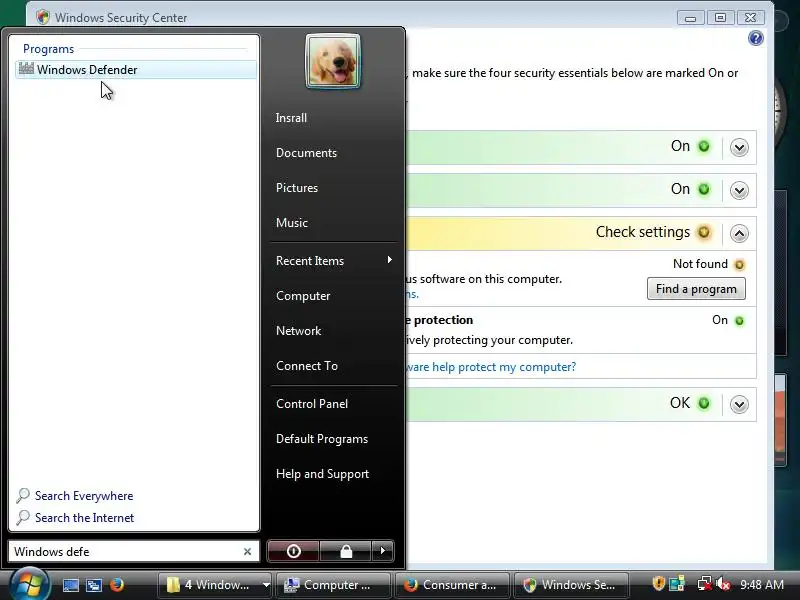This screenshot has width=800, height=600.
Task: Open Documents from Start menu
Action: pos(306,153)
